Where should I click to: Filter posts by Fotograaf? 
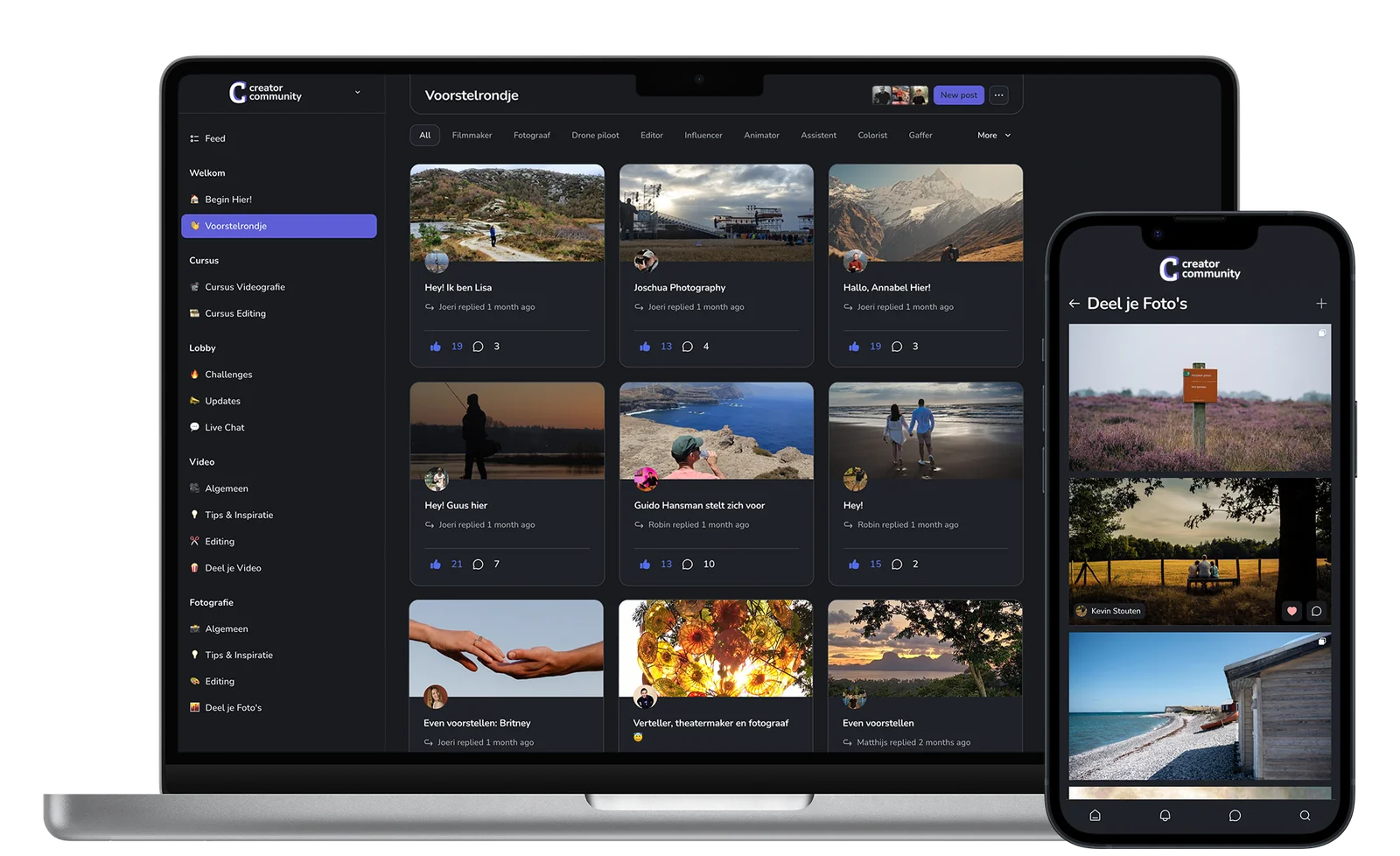531,136
